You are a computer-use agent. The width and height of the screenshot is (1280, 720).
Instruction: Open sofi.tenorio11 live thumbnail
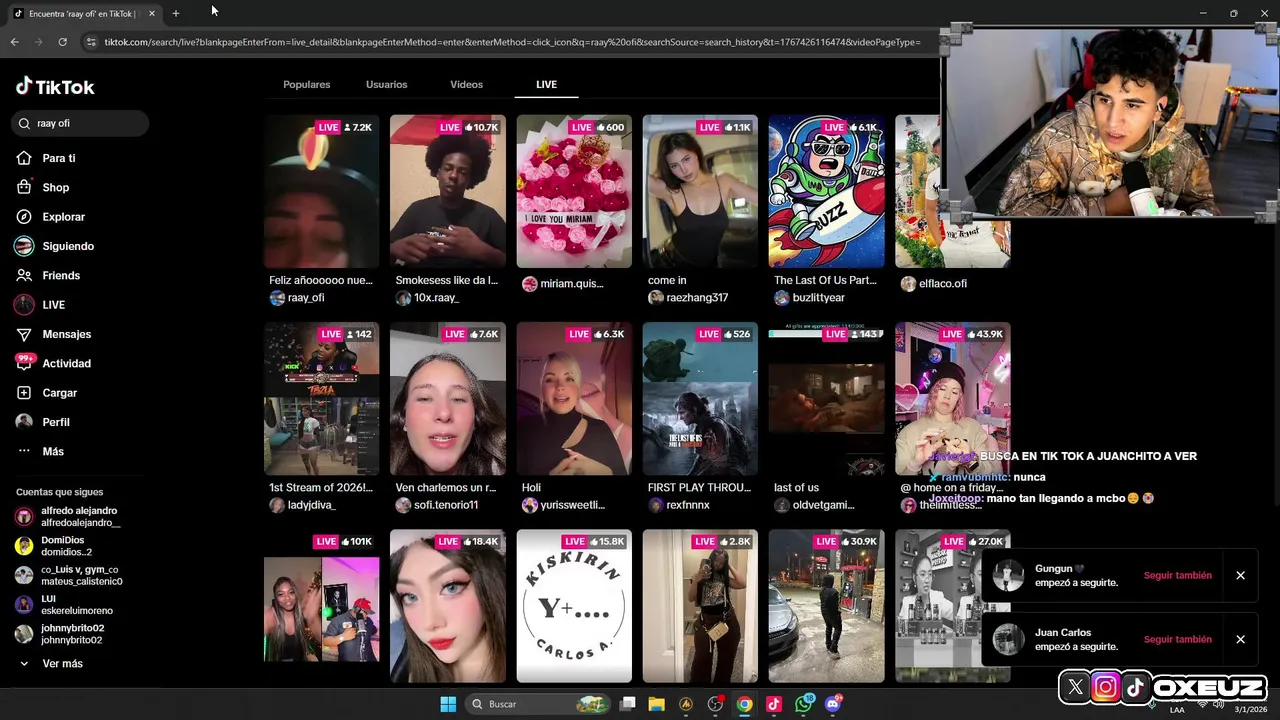(448, 399)
